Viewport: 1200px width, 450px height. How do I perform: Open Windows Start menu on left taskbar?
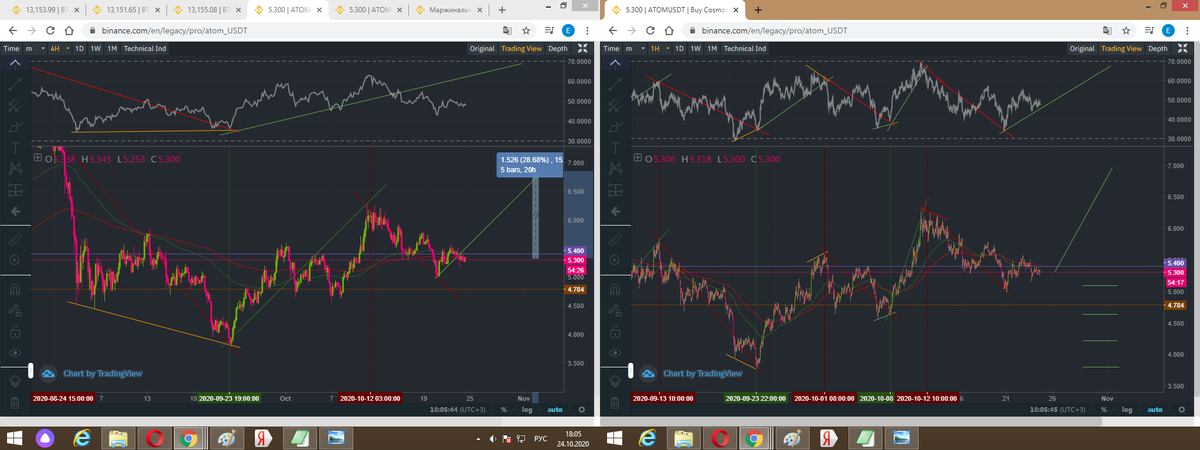[14, 439]
